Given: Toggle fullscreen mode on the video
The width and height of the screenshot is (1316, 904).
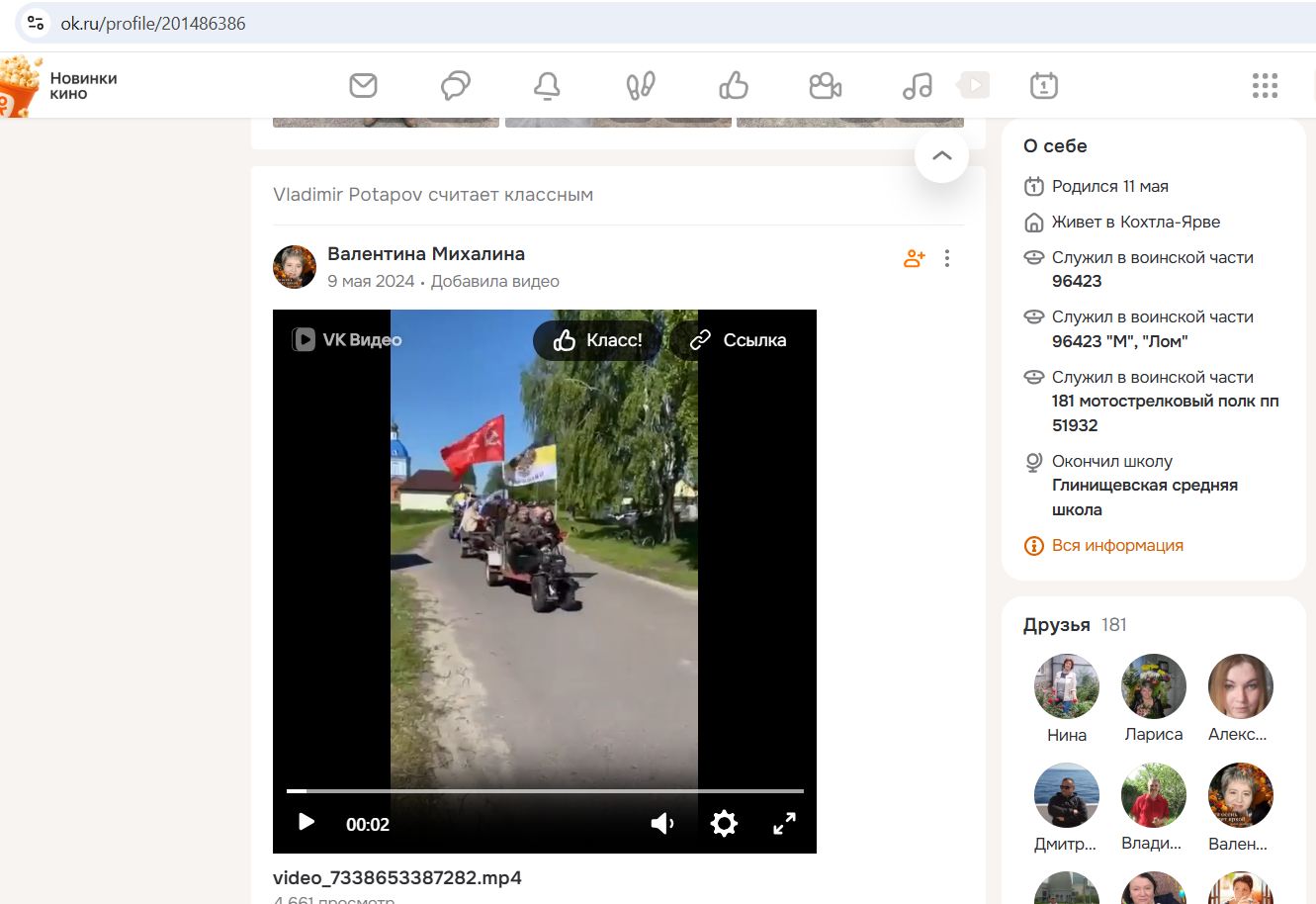Looking at the screenshot, I should [784, 823].
